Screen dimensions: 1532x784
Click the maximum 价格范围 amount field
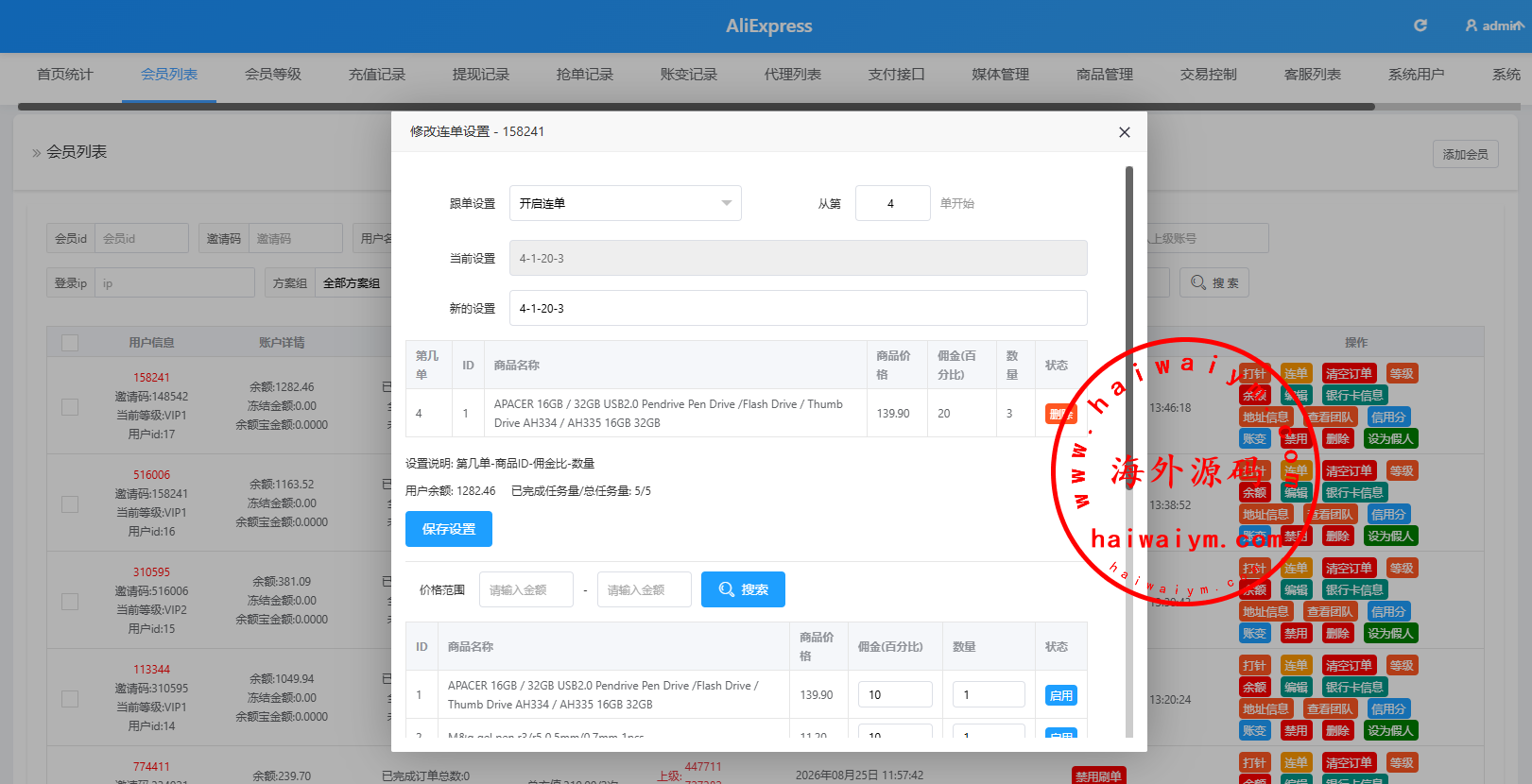[x=645, y=589]
